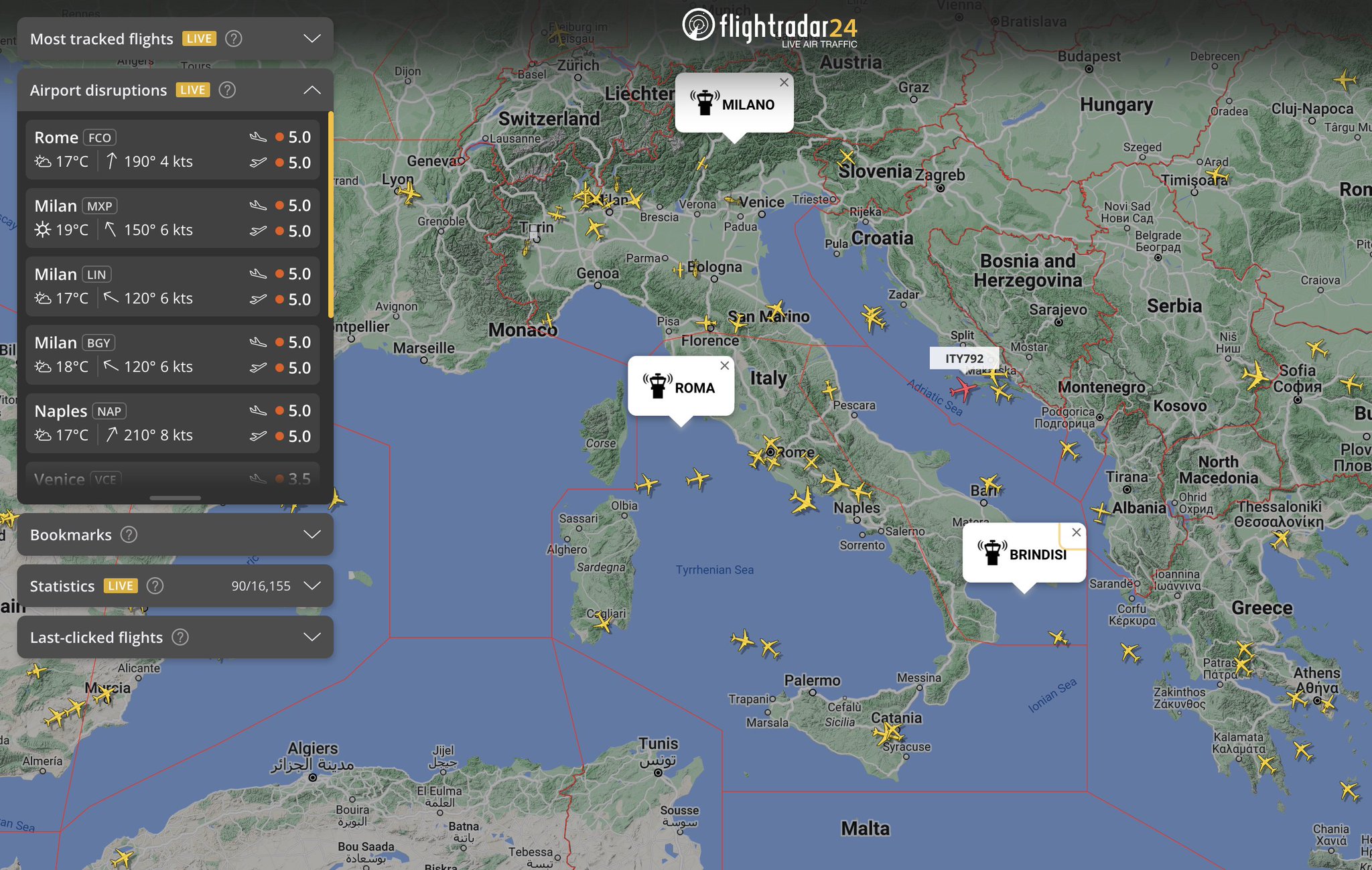Open help icon for Airport disruptions
1372x870 pixels.
[227, 90]
